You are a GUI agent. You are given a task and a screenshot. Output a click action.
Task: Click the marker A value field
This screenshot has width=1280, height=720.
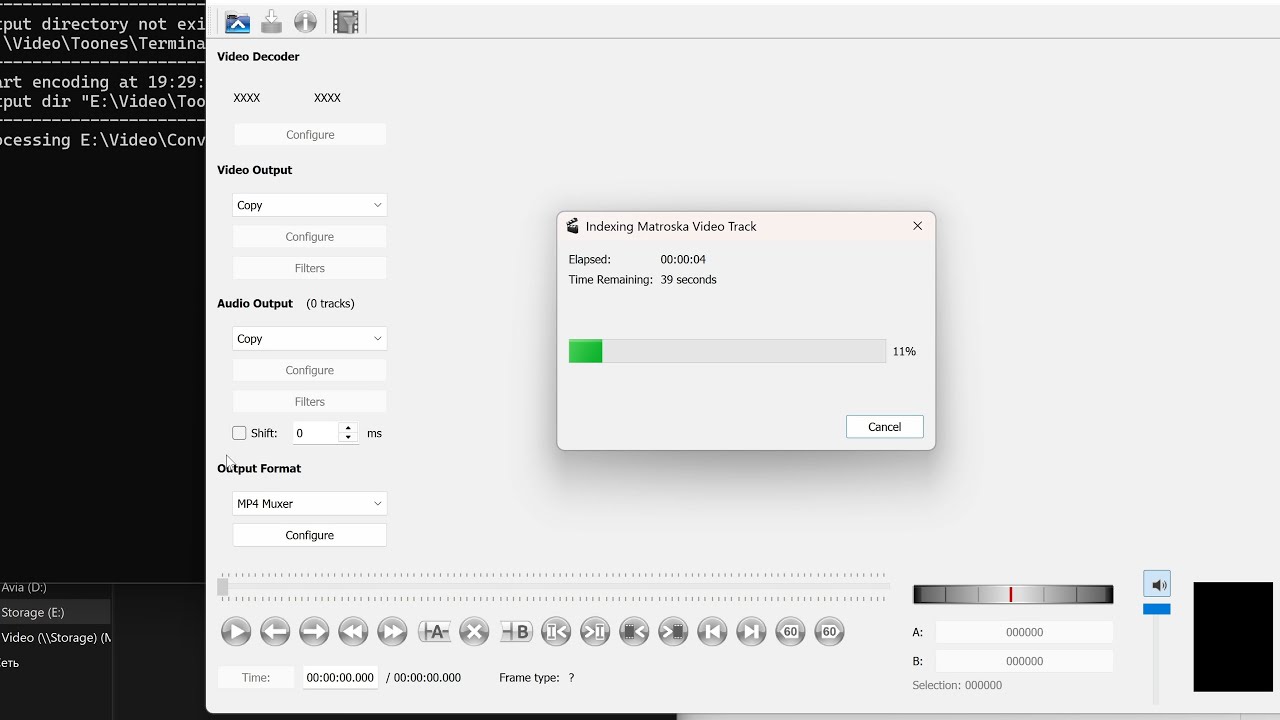(x=1024, y=633)
